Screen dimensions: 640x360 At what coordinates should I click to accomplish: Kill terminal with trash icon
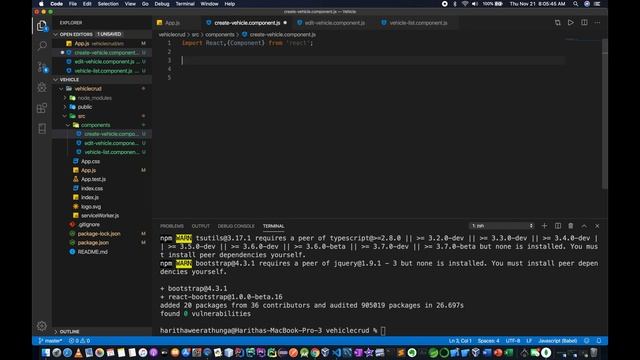click(x=571, y=226)
